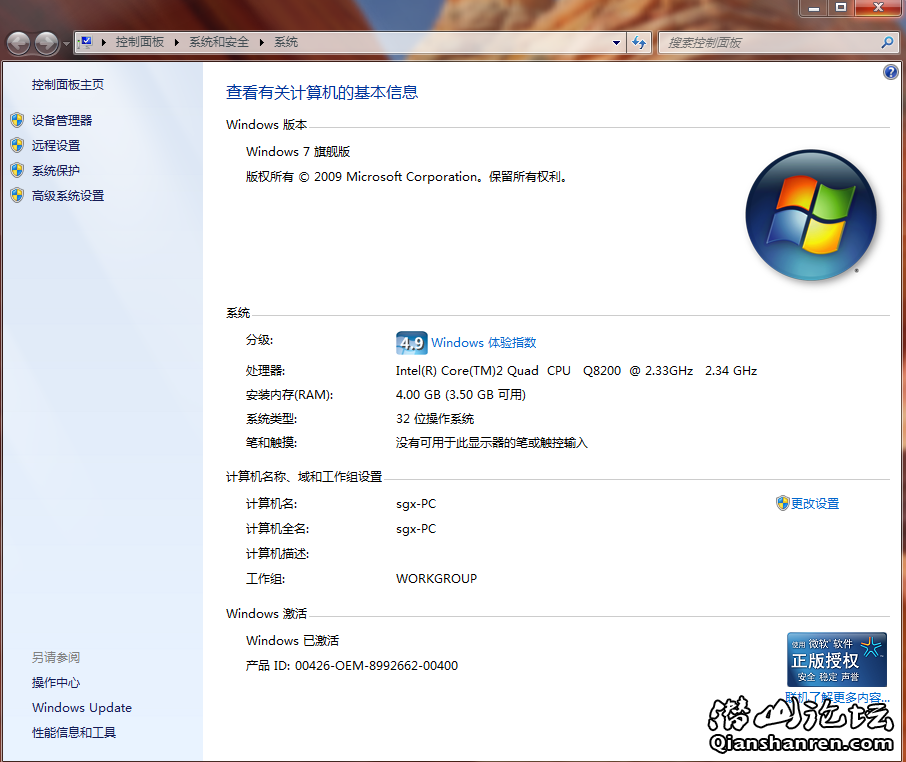Select sgx-PC next to 计算机名
The height and width of the screenshot is (762, 906).
click(416, 504)
